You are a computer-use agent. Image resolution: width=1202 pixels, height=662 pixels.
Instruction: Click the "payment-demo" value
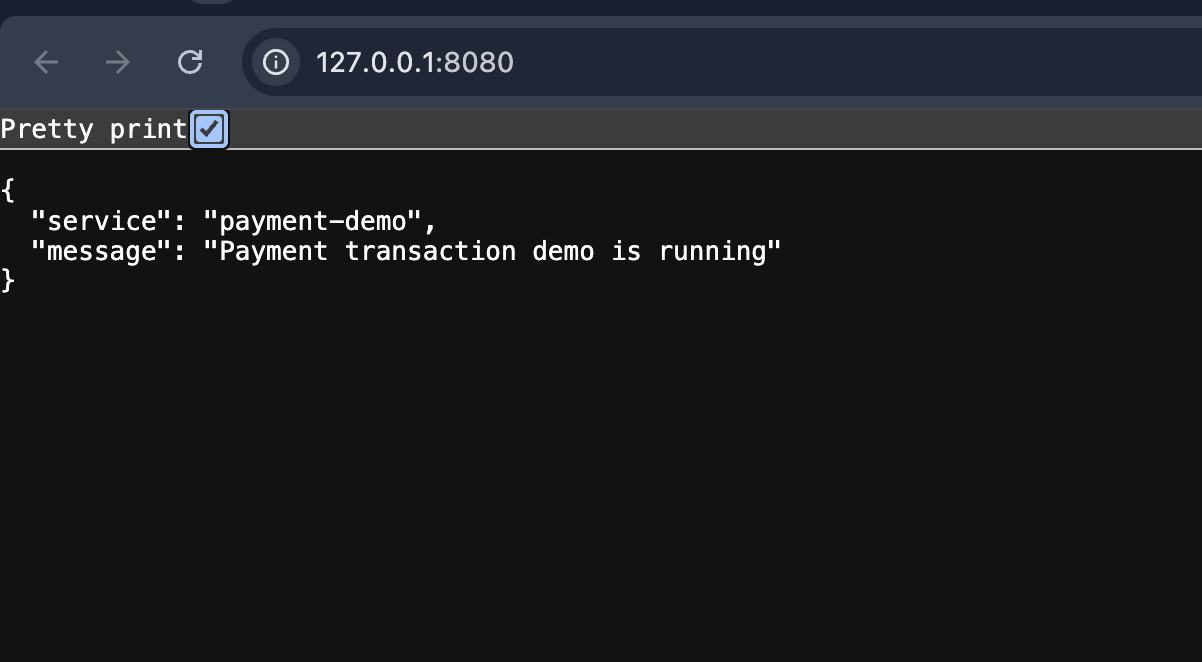point(312,220)
